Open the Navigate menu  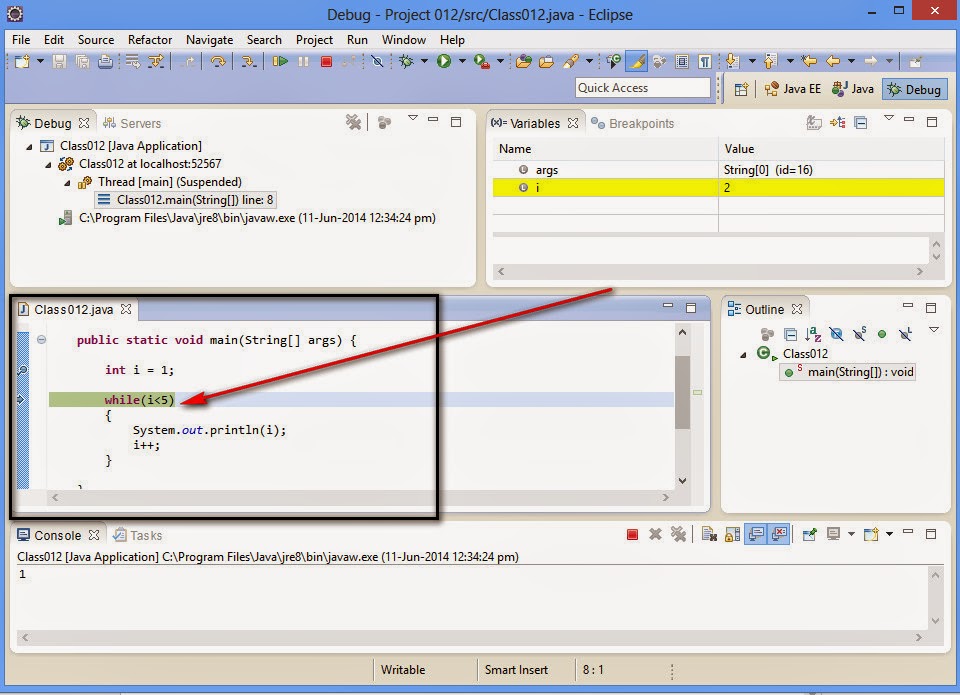(209, 40)
